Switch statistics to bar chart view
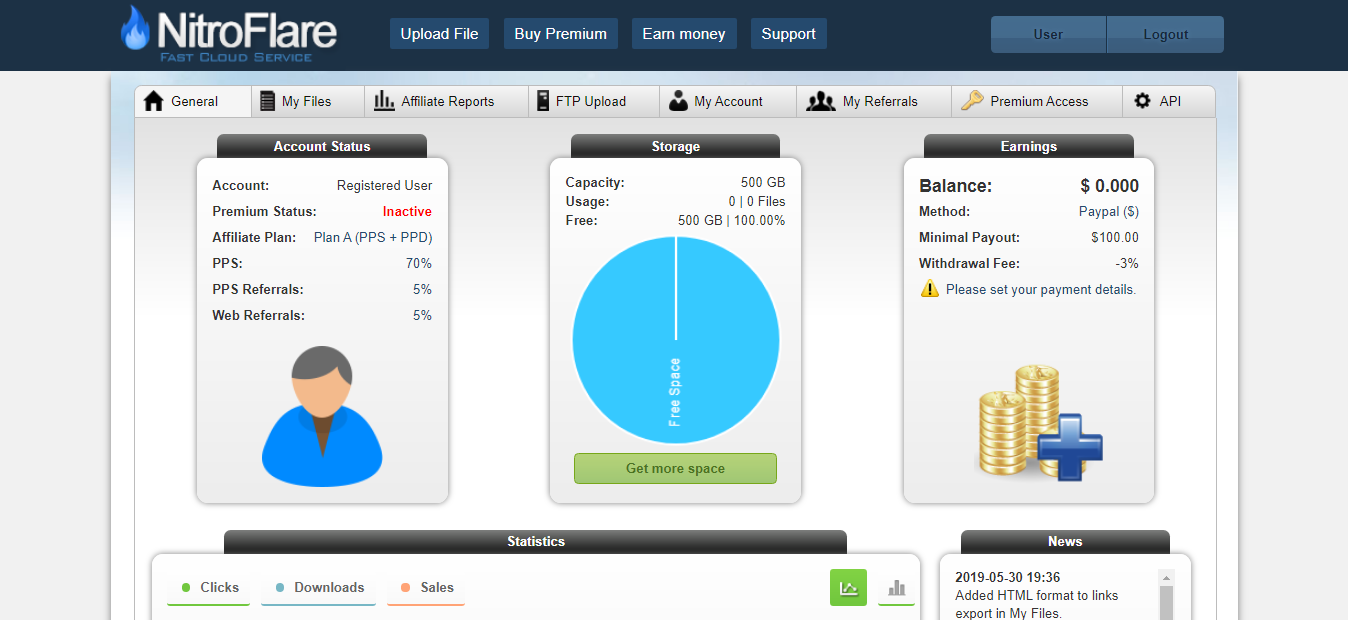Image resolution: width=1348 pixels, height=620 pixels. pyautogui.click(x=897, y=587)
